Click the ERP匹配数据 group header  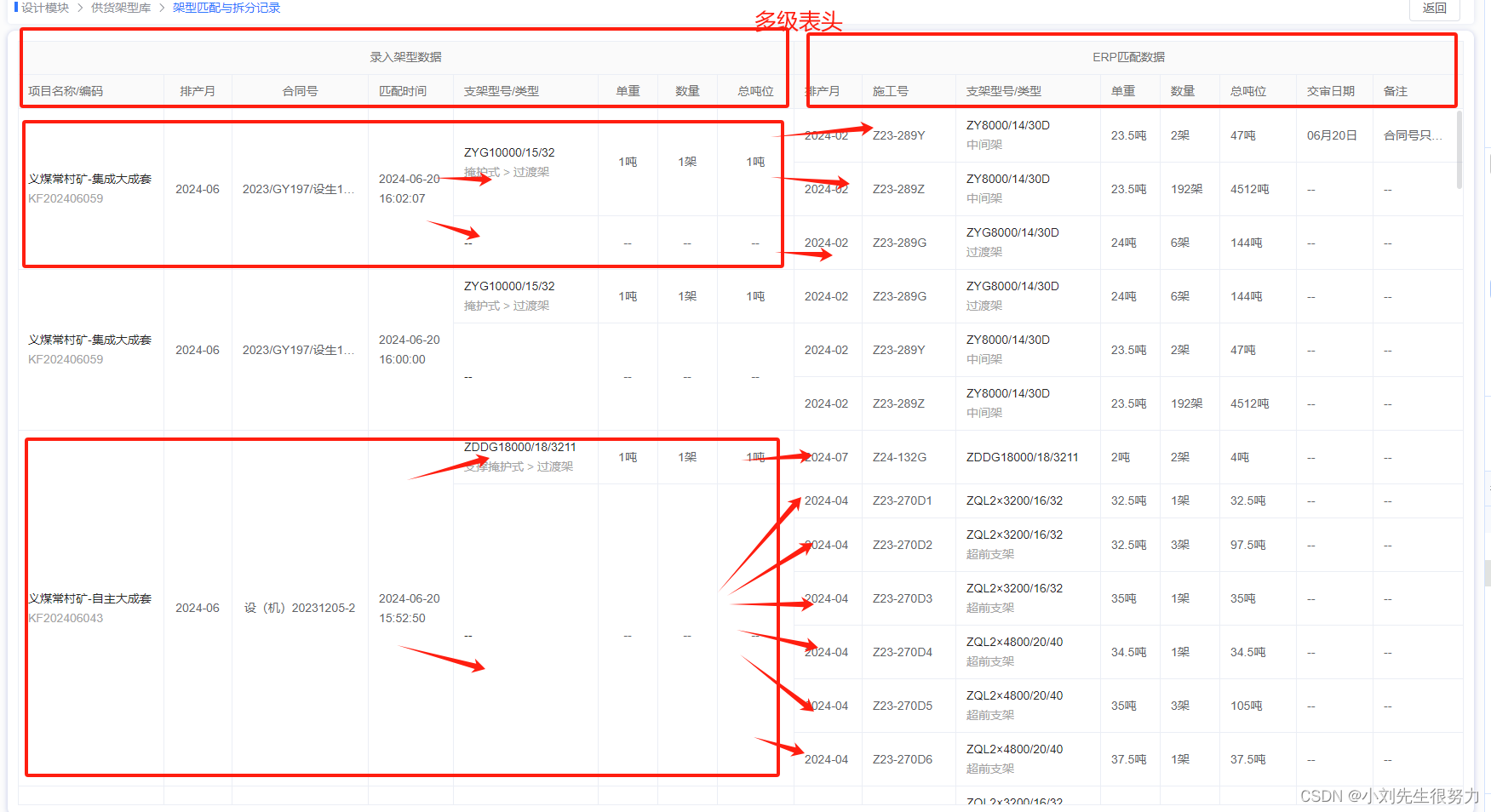(x=1130, y=56)
